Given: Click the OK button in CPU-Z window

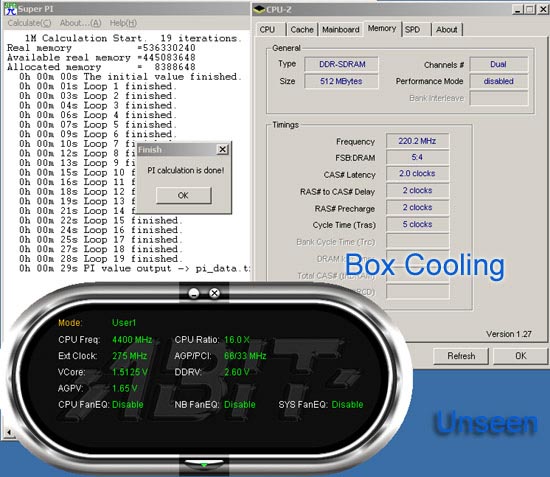Looking at the screenshot, I should [x=521, y=356].
